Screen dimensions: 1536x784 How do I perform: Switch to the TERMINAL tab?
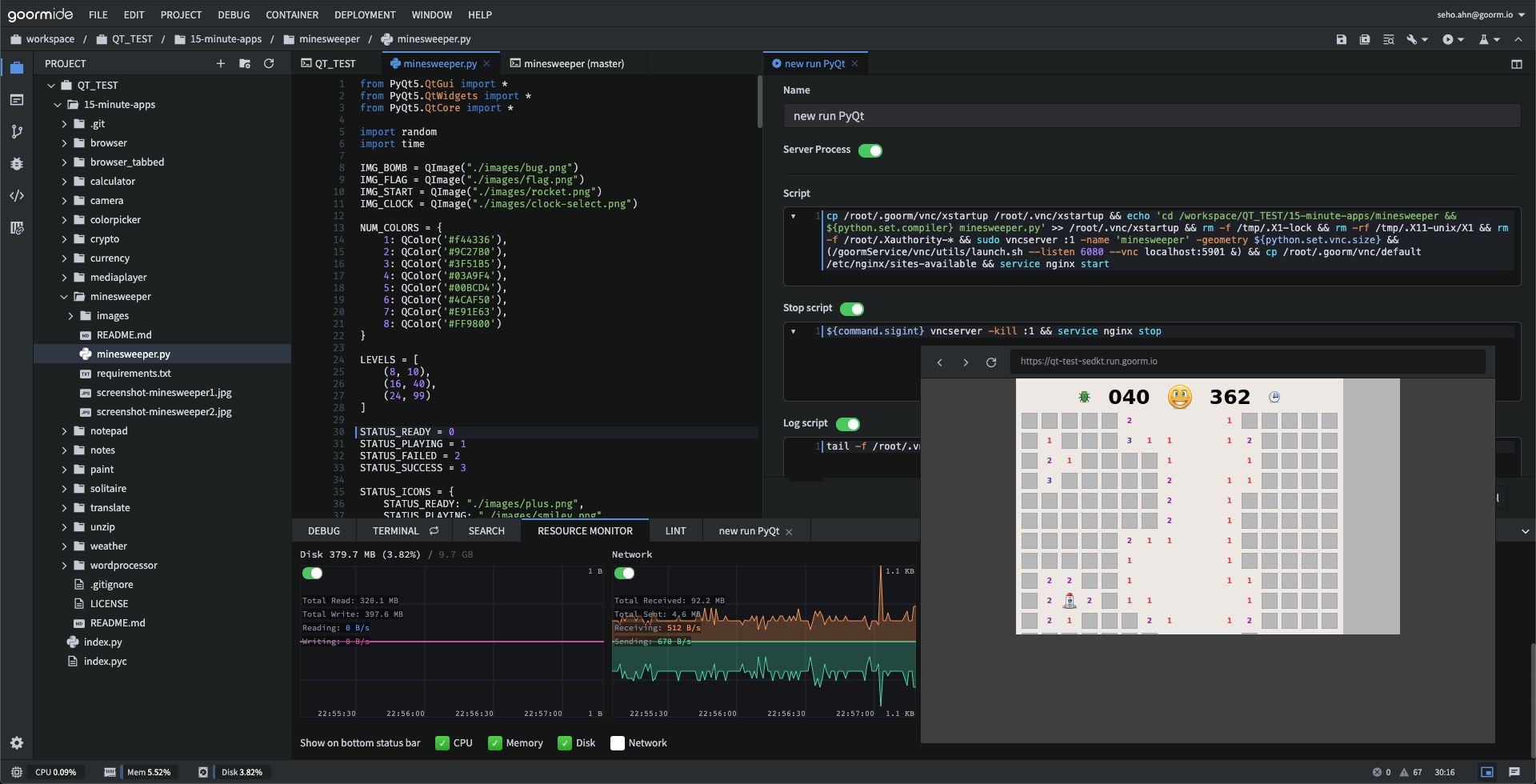pyautogui.click(x=395, y=530)
